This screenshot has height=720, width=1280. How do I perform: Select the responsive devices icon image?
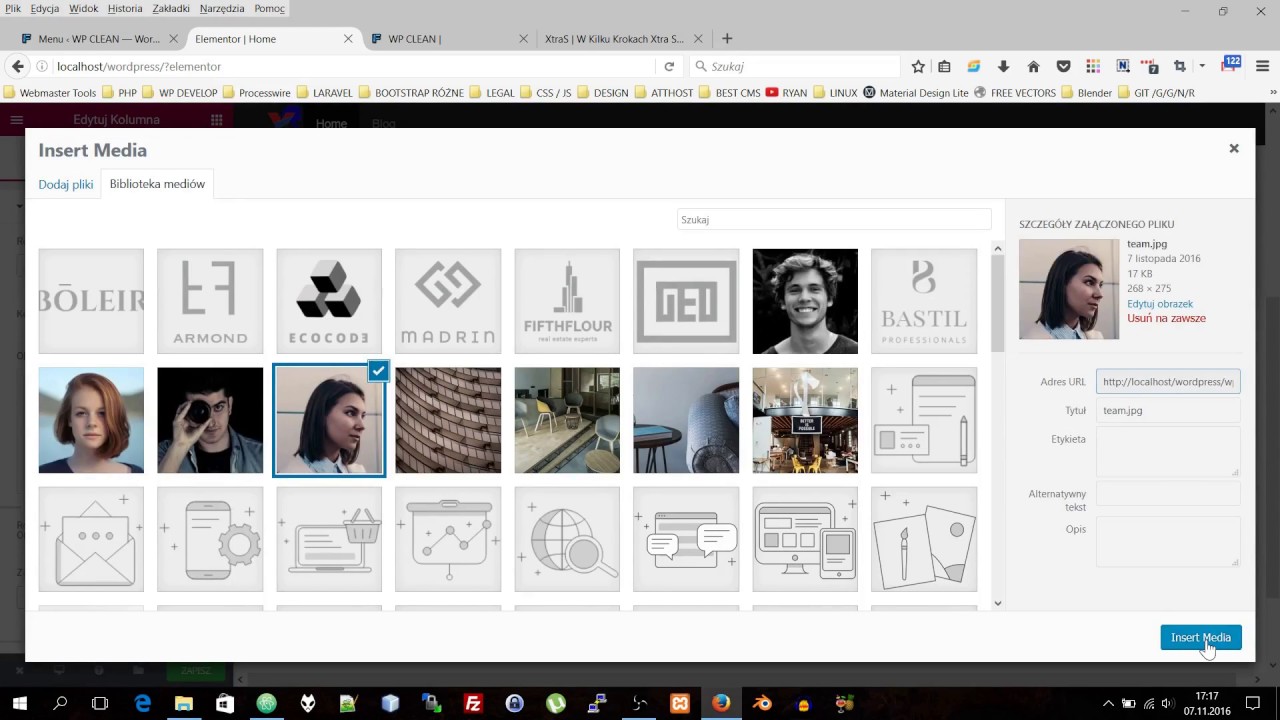[x=805, y=539]
